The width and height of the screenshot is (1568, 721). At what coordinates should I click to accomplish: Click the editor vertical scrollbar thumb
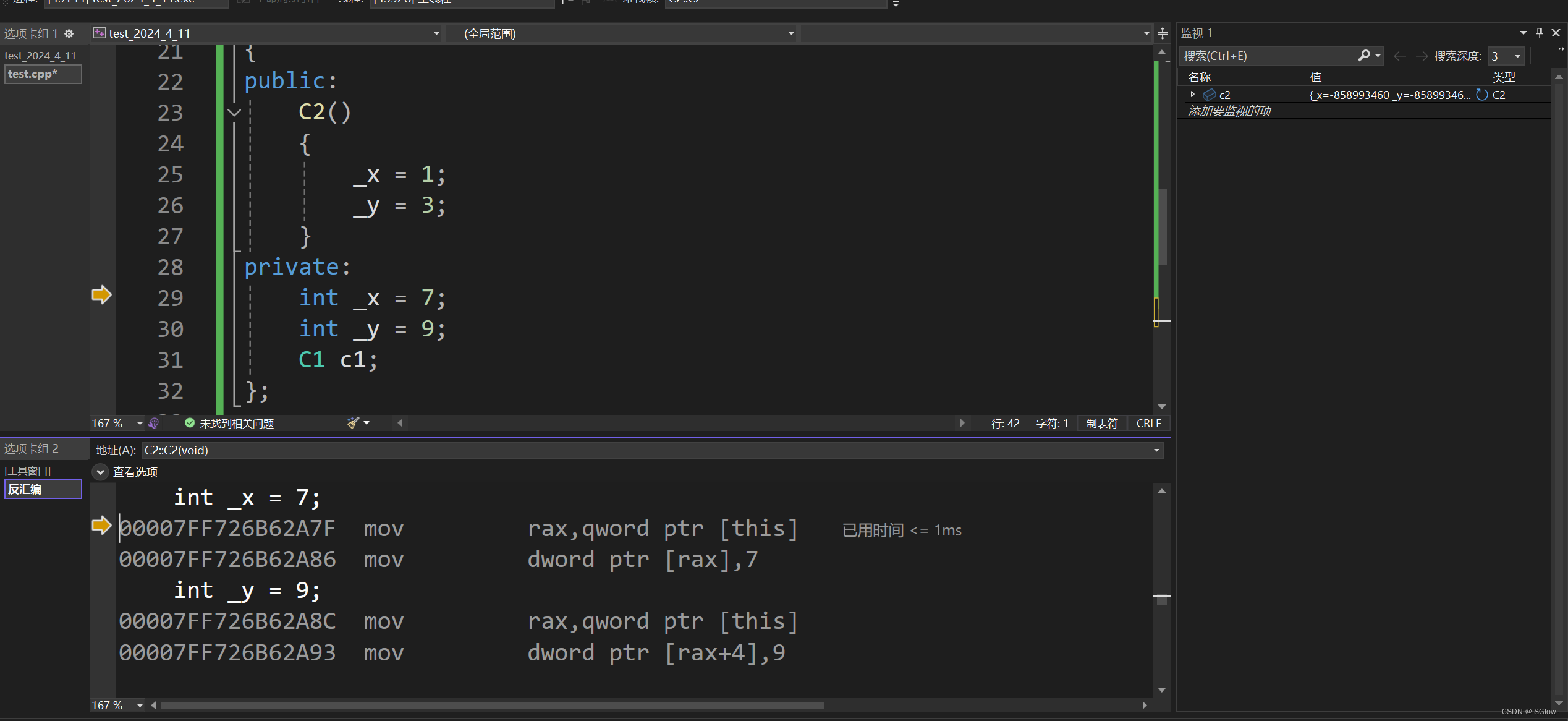(x=1163, y=226)
